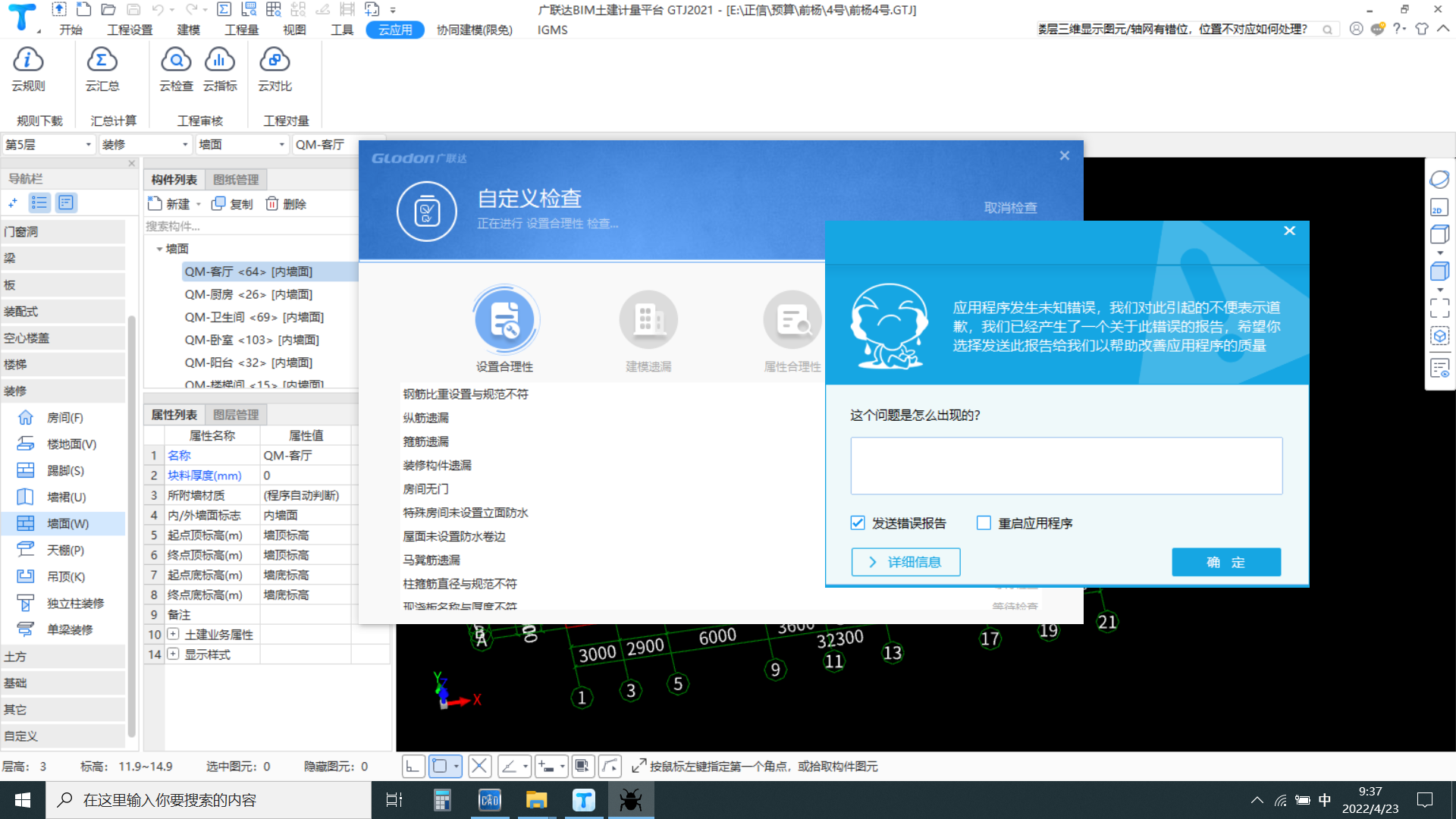Viewport: 1456px width, 819px height.
Task: Collapse the 墙面 tree node
Action: [x=159, y=249]
